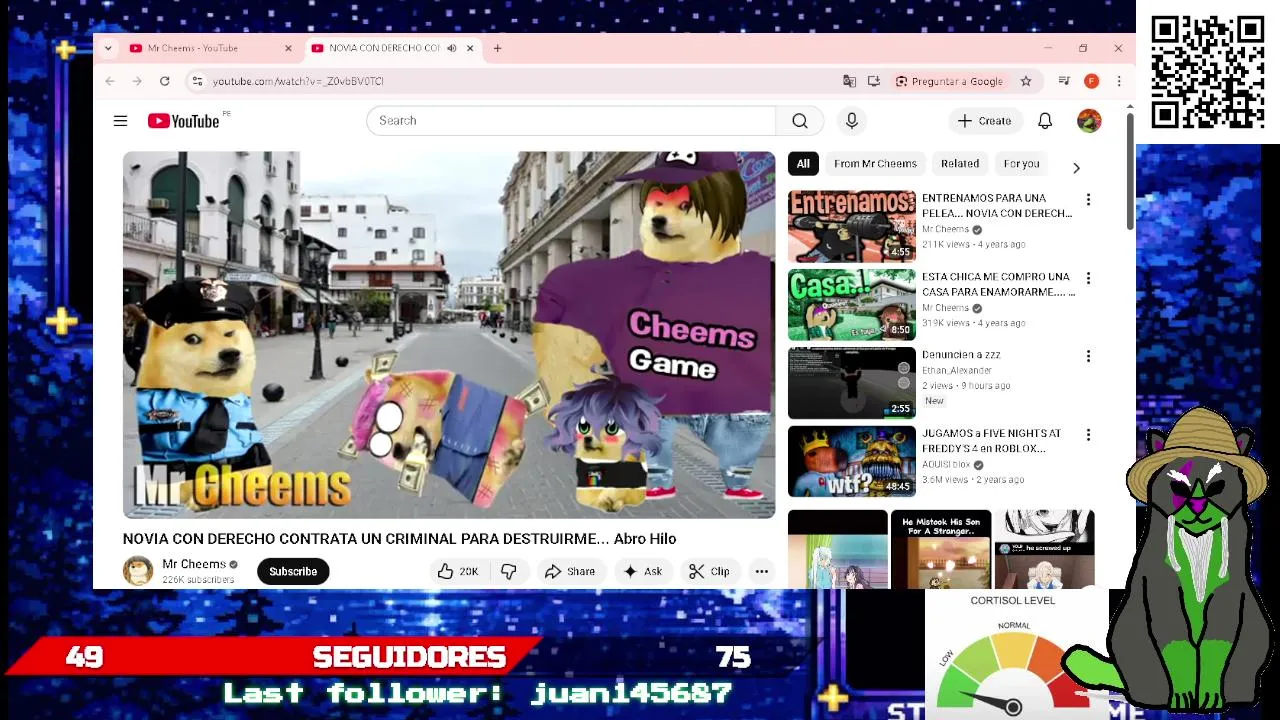Screen dimensions: 1280x720
Task: Show more filter chips with right chevron
Action: [x=1076, y=168]
